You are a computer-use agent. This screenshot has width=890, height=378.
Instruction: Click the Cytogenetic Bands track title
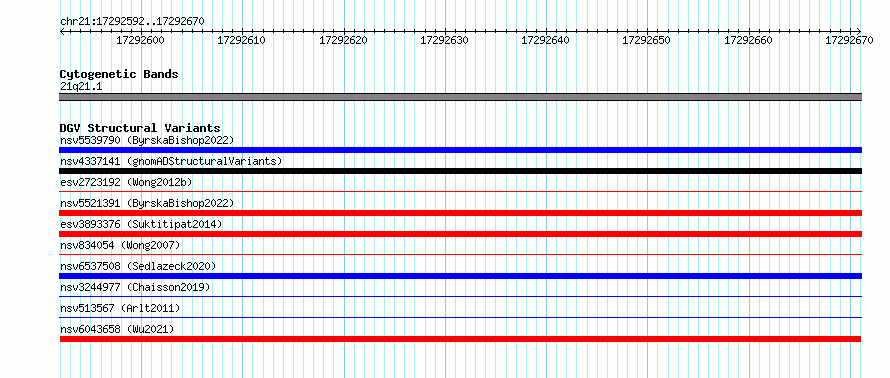coord(119,74)
